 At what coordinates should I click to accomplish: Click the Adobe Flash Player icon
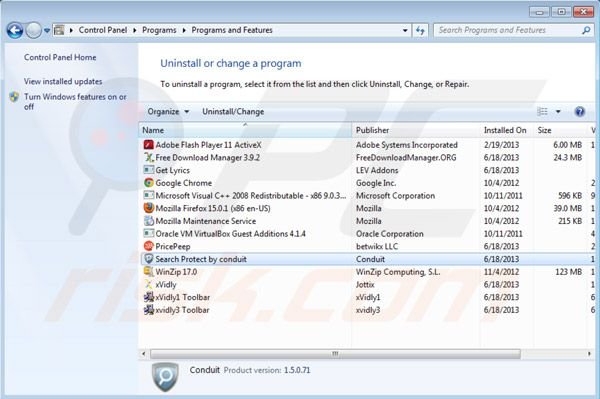tap(148, 145)
